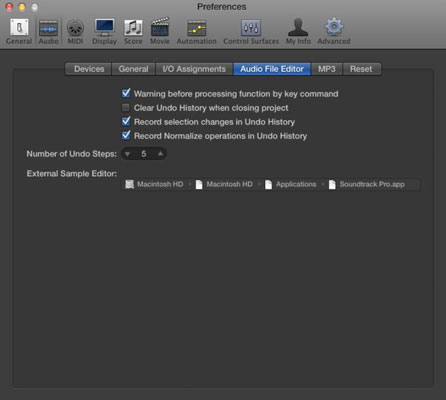Click the undo steps value 5
The image size is (446, 400).
[x=144, y=154]
